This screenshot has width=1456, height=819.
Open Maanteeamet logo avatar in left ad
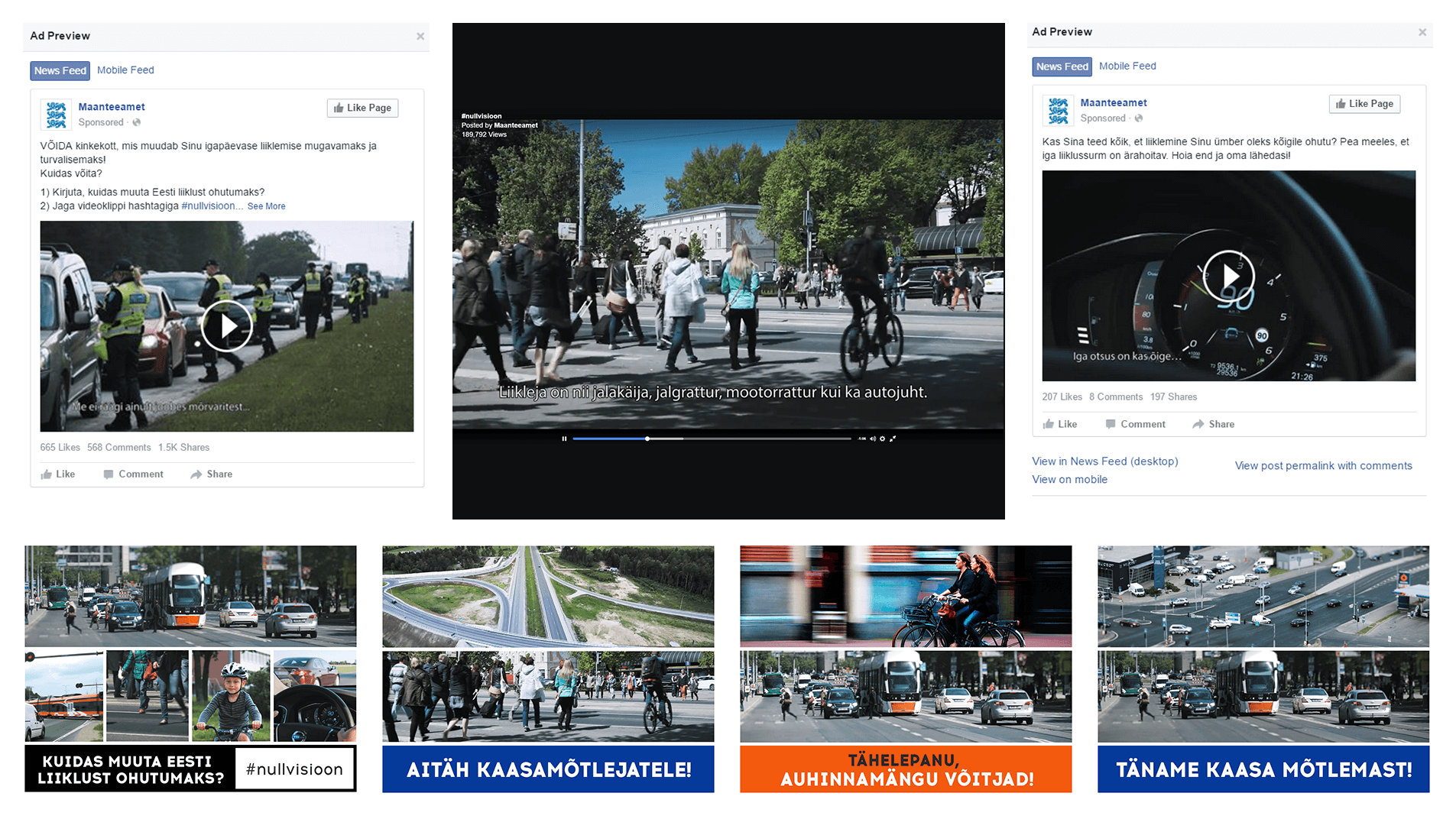point(56,115)
